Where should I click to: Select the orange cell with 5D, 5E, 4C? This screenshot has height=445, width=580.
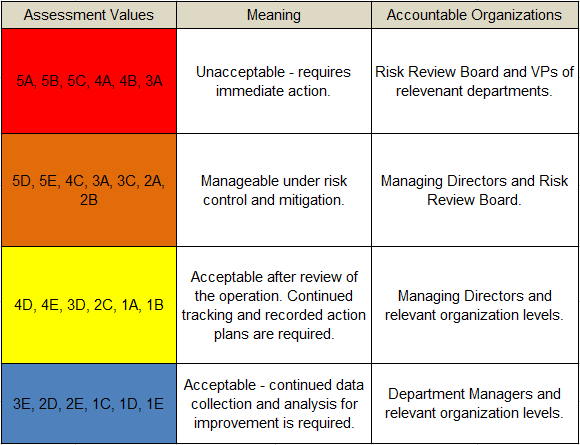89,190
